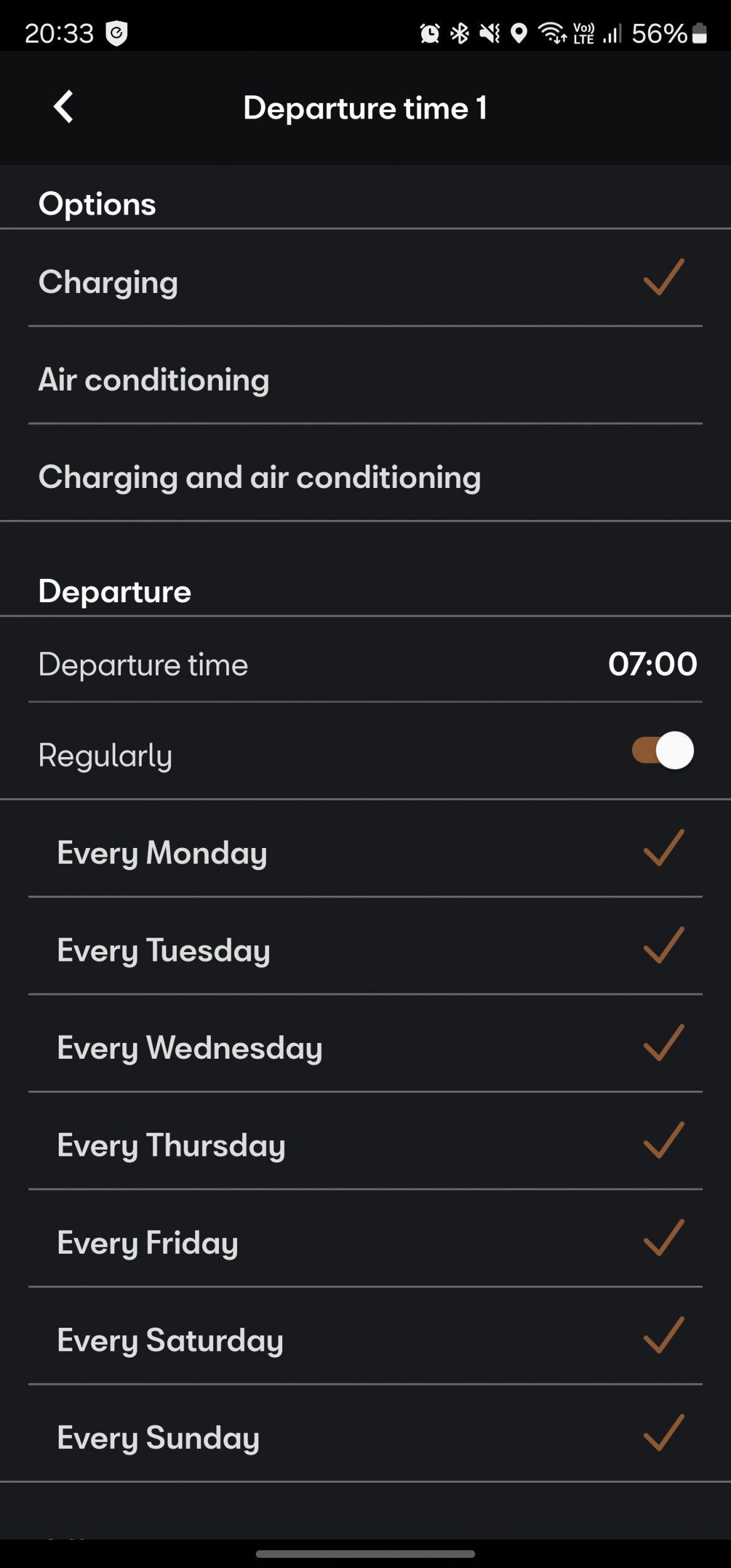The height and width of the screenshot is (1568, 731).
Task: Uncheck Every Saturday
Action: tap(663, 1335)
